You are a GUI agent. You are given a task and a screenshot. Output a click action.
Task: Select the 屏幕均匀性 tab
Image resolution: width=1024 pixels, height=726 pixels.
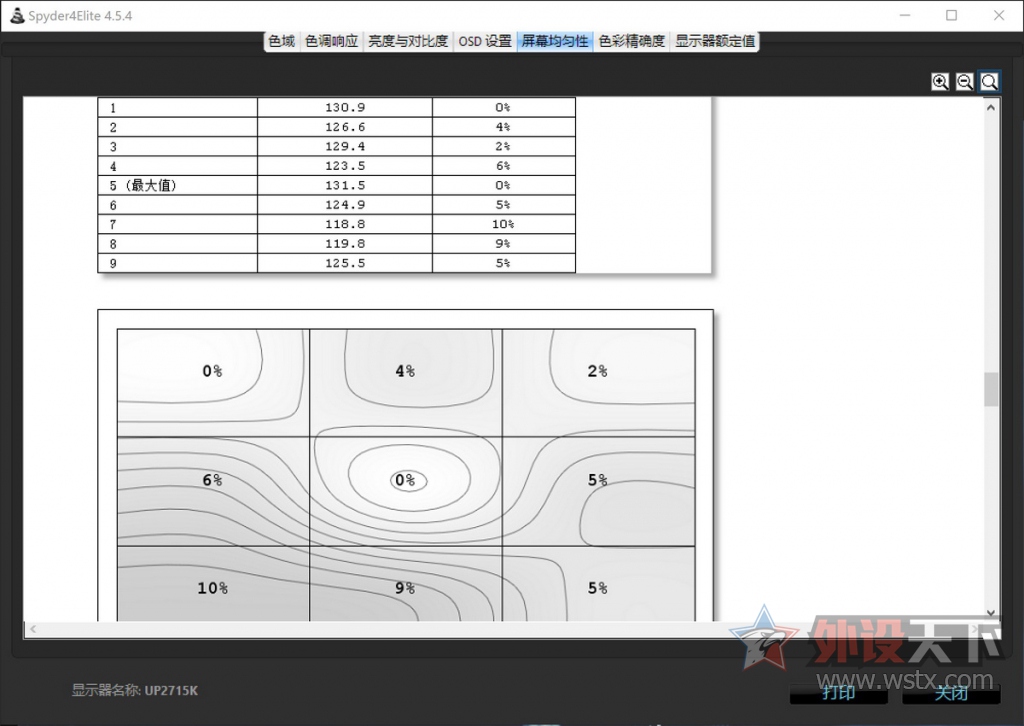click(555, 41)
